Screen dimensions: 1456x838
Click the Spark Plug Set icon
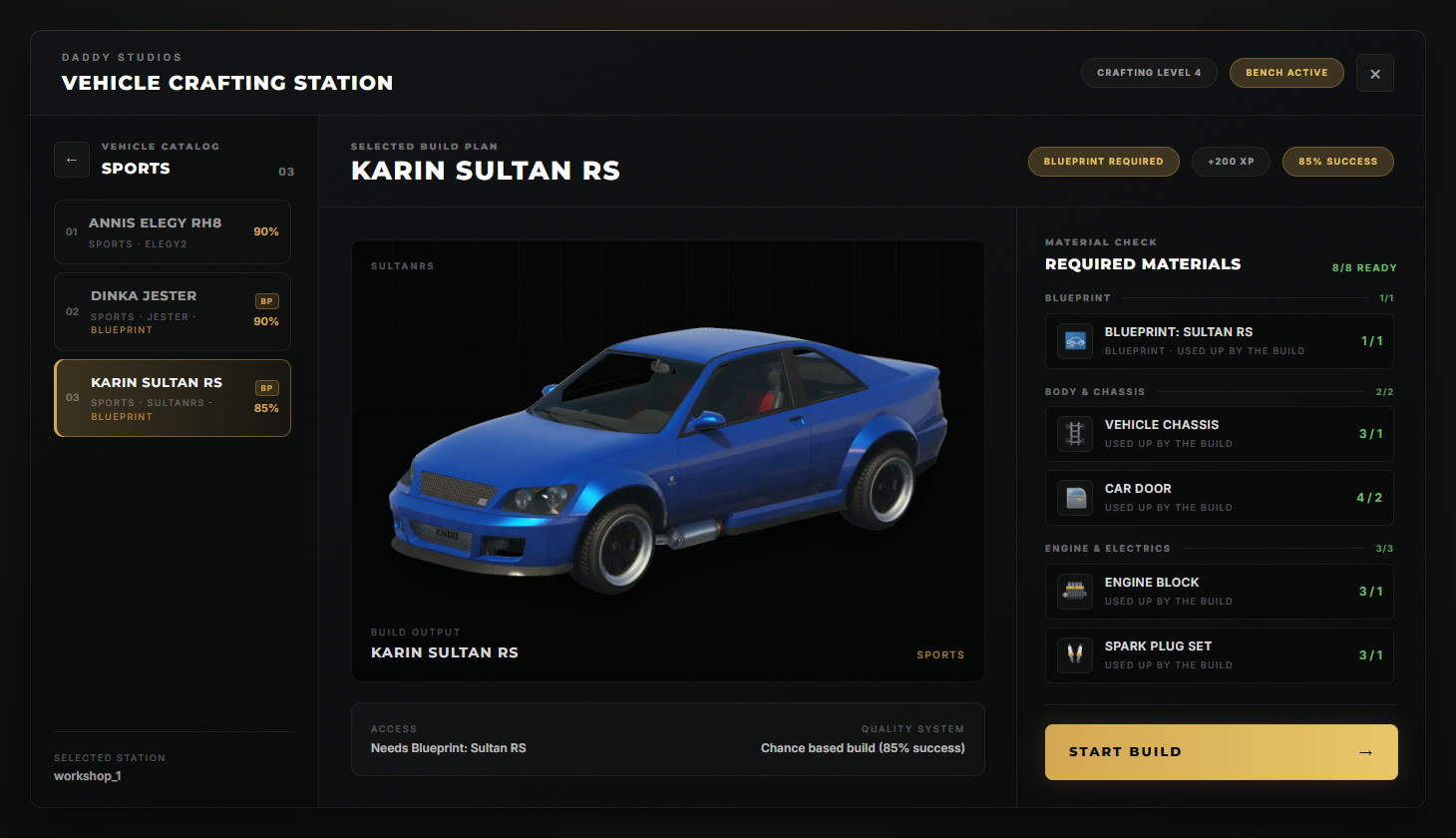[x=1075, y=655]
